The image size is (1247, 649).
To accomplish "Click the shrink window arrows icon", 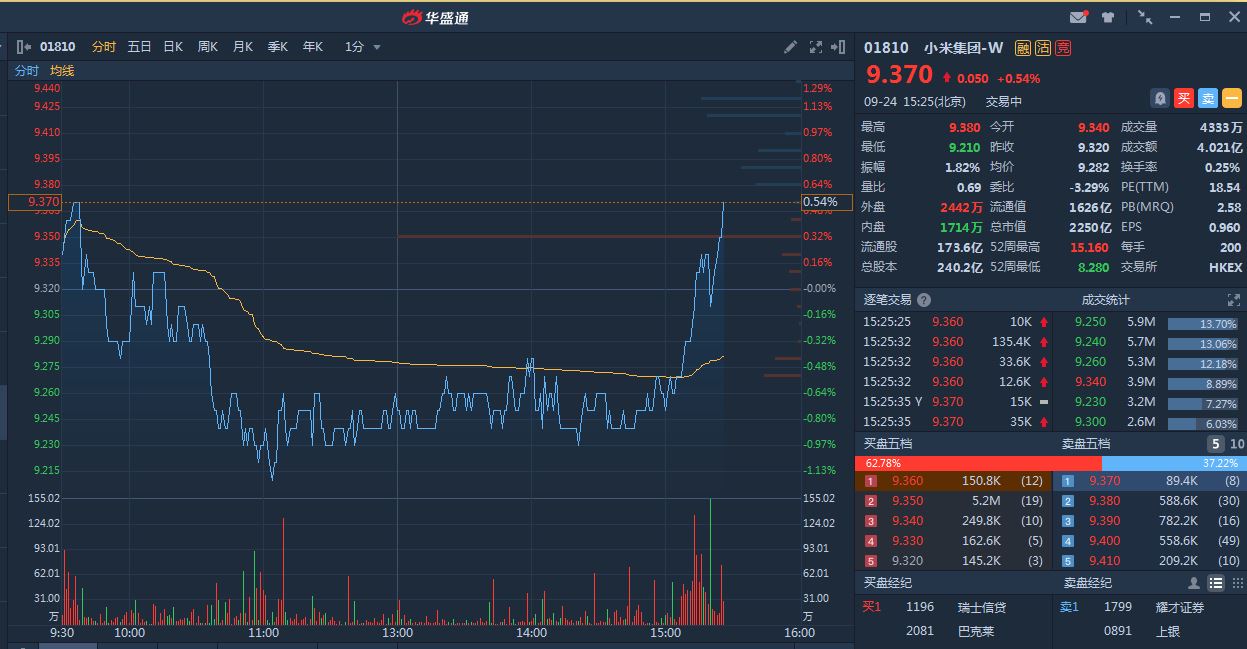I will coord(1145,17).
